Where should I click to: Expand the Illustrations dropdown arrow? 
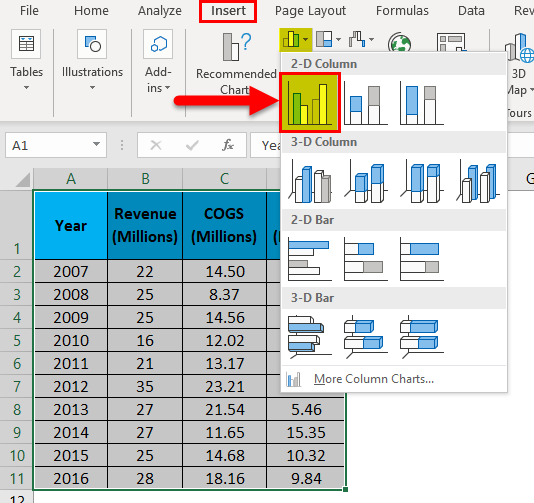point(92,88)
